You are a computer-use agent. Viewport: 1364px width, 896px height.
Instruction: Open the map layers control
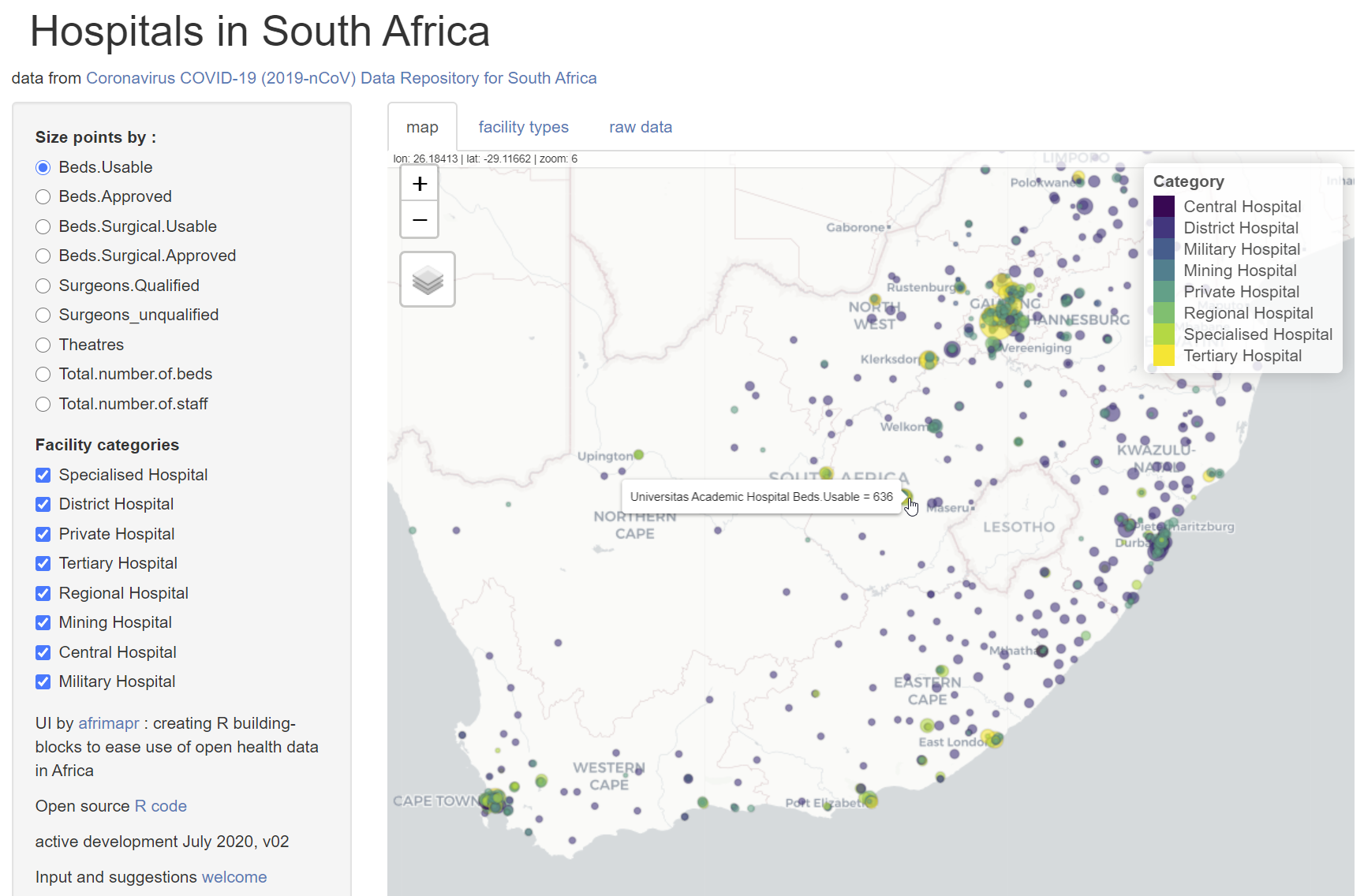tap(428, 279)
